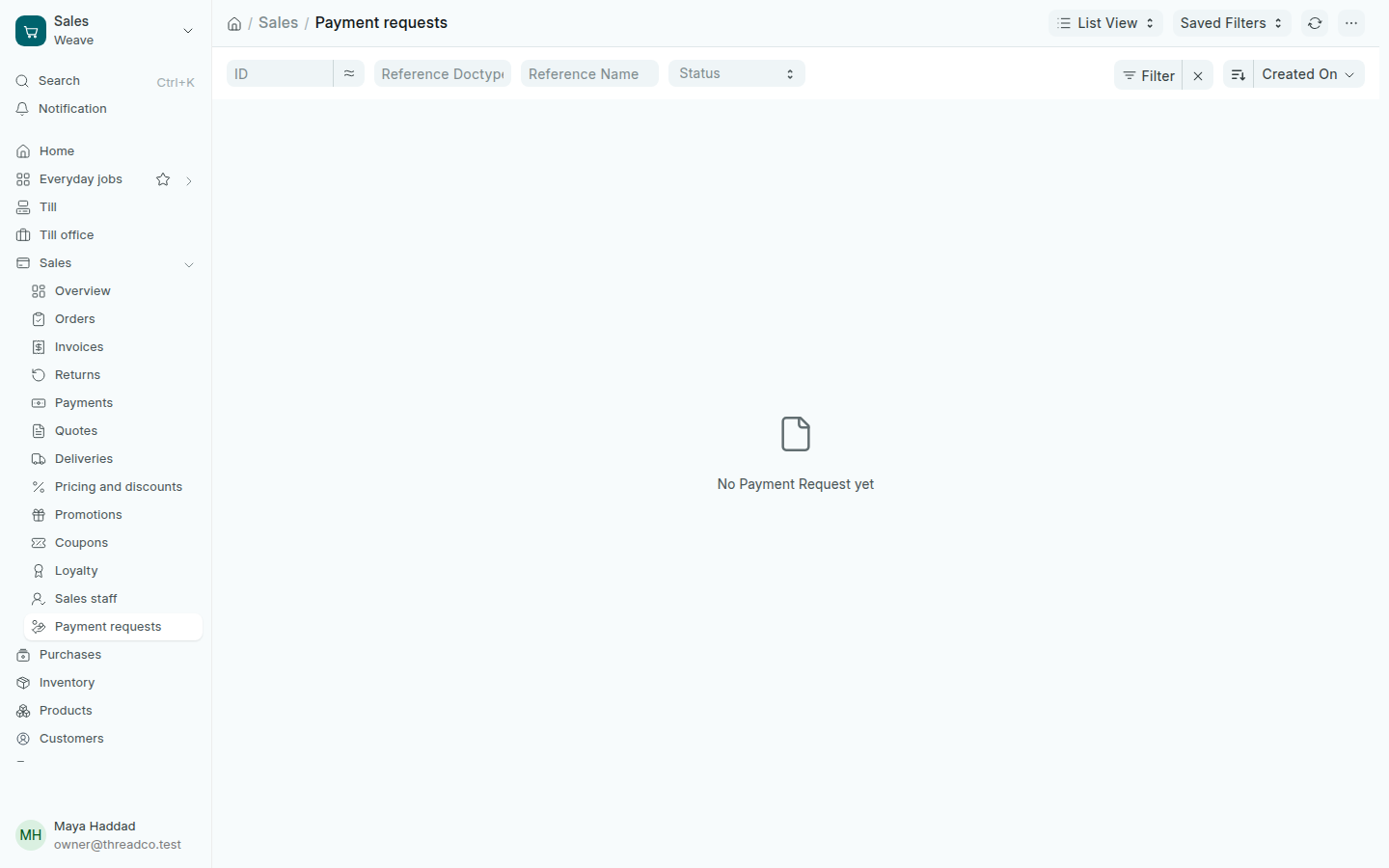Click the approximate-match icon next to ID

tap(349, 73)
